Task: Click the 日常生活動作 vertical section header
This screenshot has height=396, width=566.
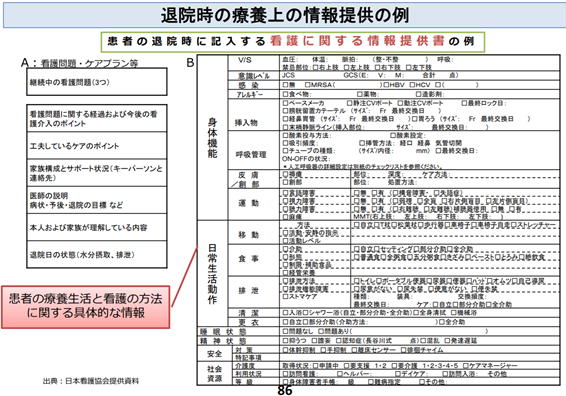Action: coord(212,274)
